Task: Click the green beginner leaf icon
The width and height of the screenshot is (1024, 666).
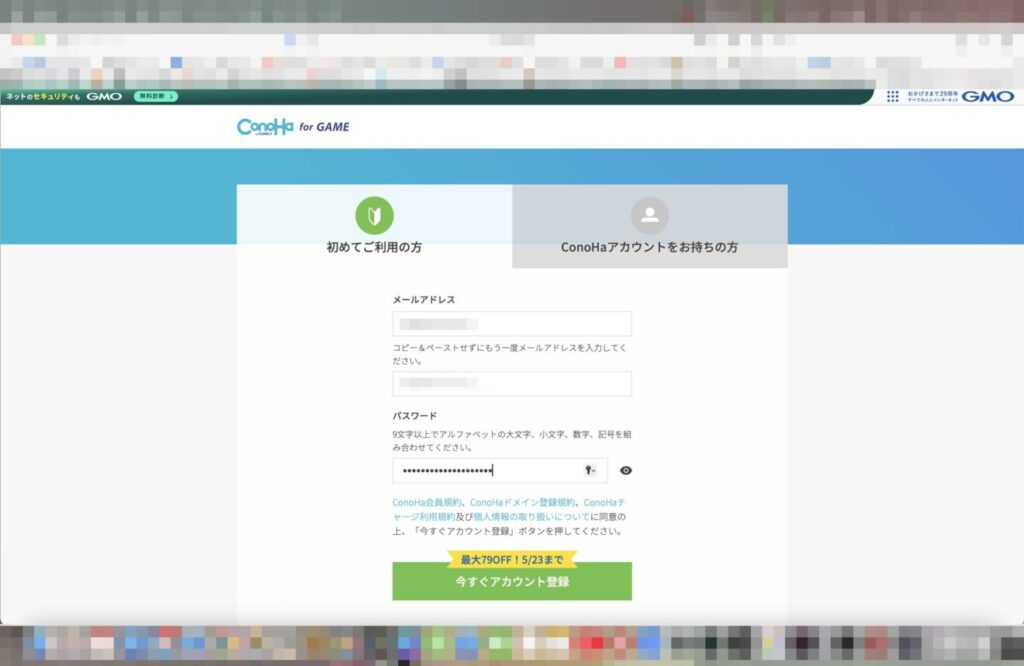Action: (374, 215)
